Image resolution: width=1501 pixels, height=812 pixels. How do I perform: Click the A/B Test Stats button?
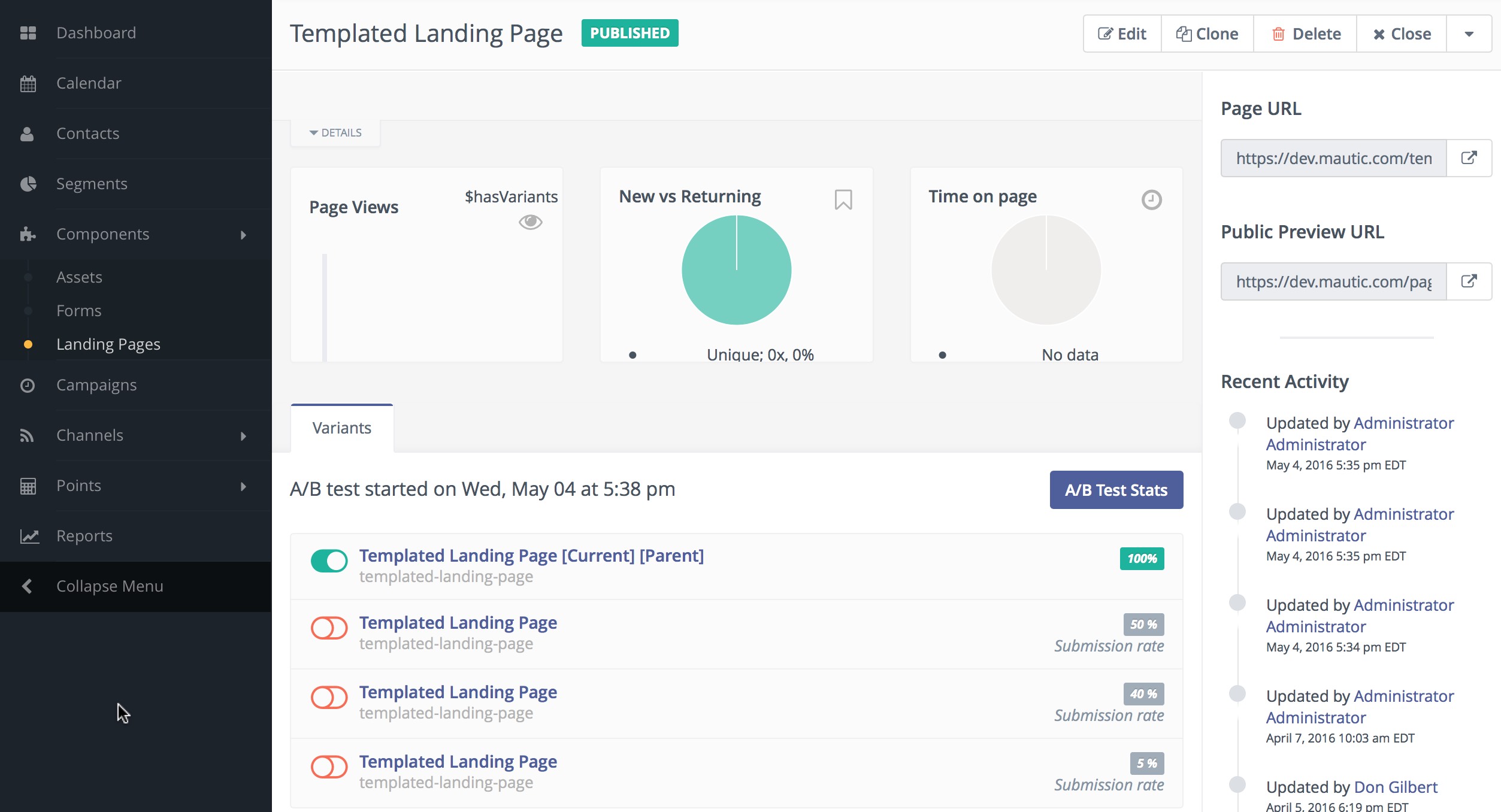point(1116,490)
